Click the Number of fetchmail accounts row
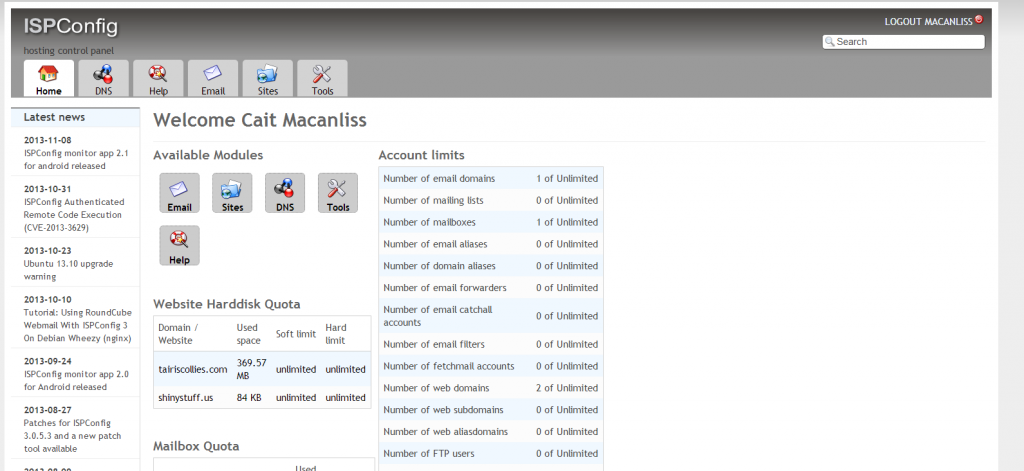Viewport: 1024px width, 471px height. (x=490, y=366)
